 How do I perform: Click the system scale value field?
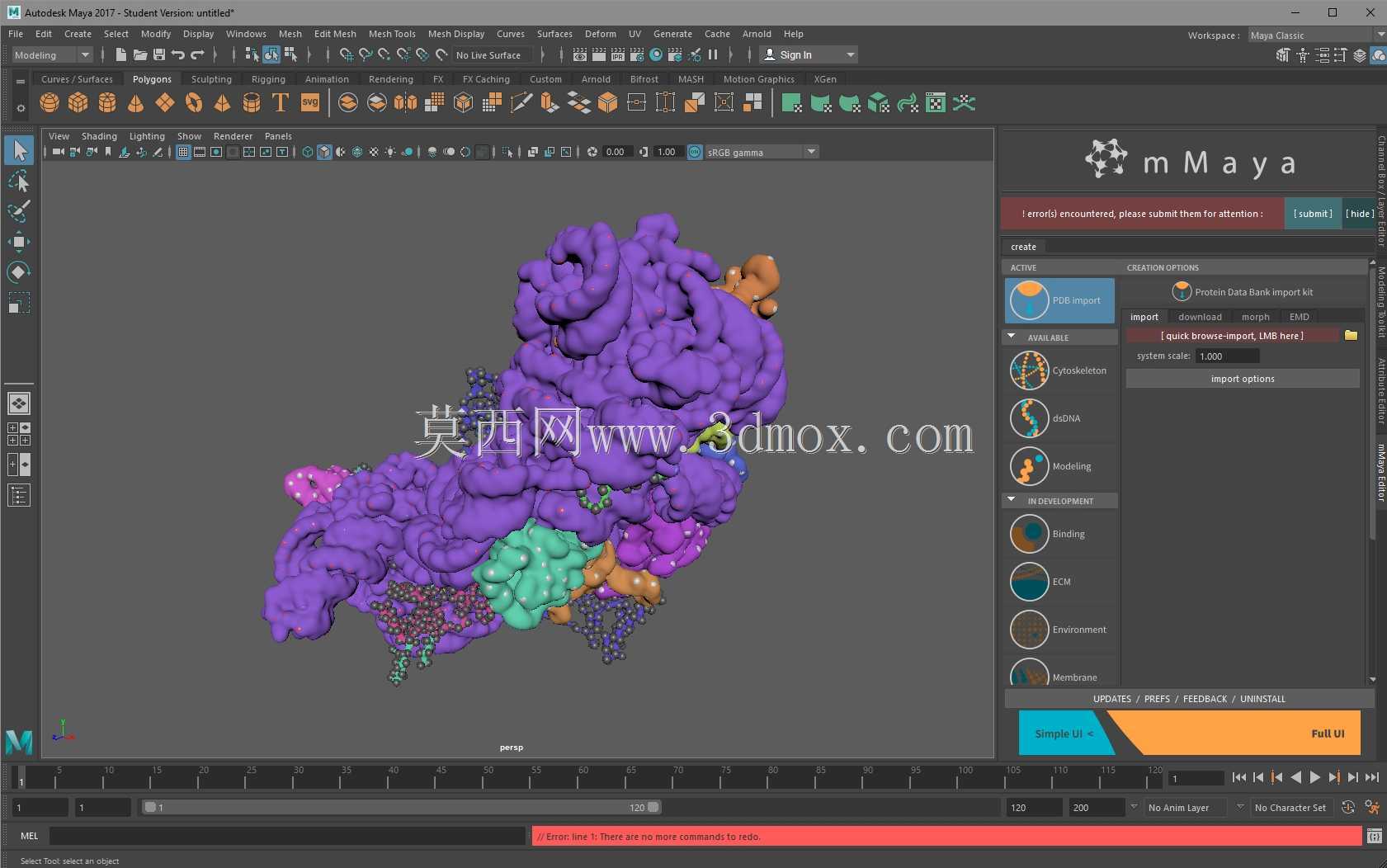[1228, 356]
